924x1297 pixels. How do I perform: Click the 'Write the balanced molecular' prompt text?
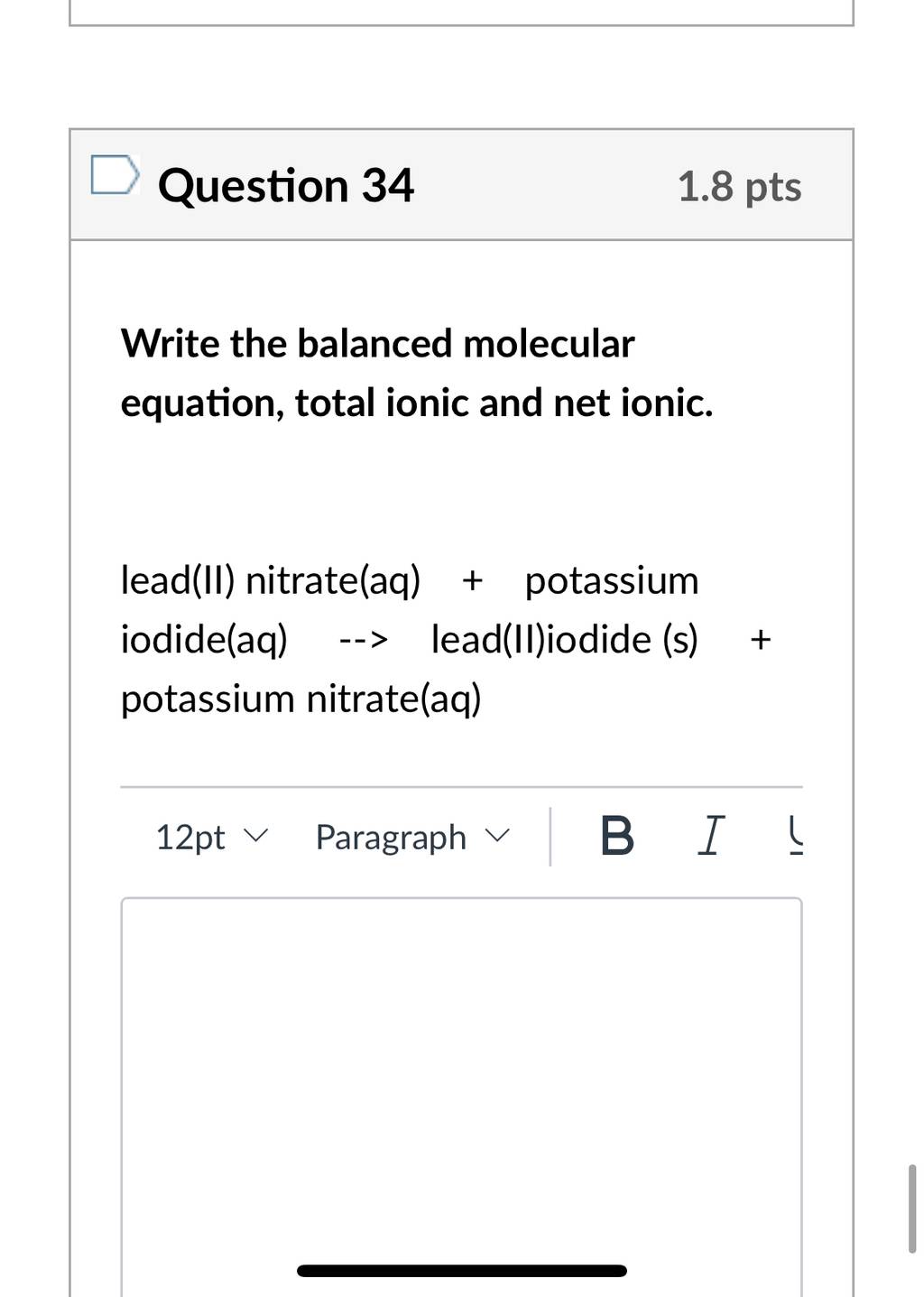click(378, 344)
